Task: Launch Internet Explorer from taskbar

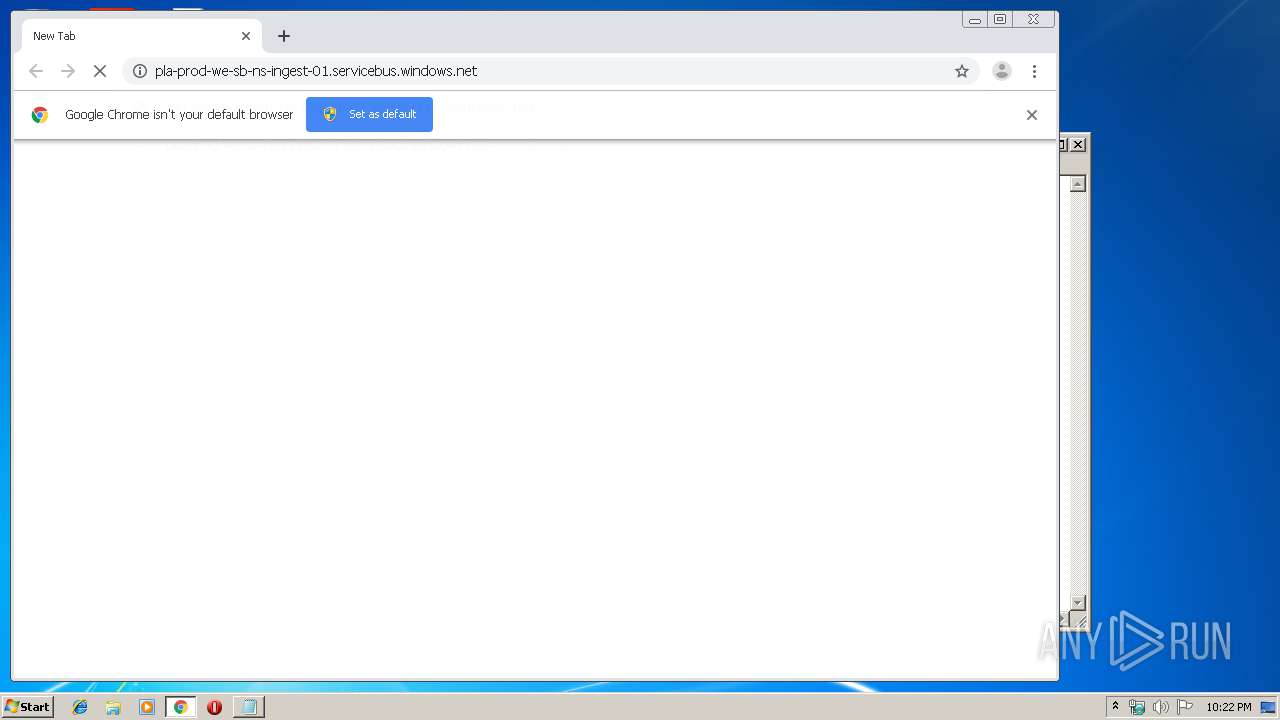Action: 80,707
